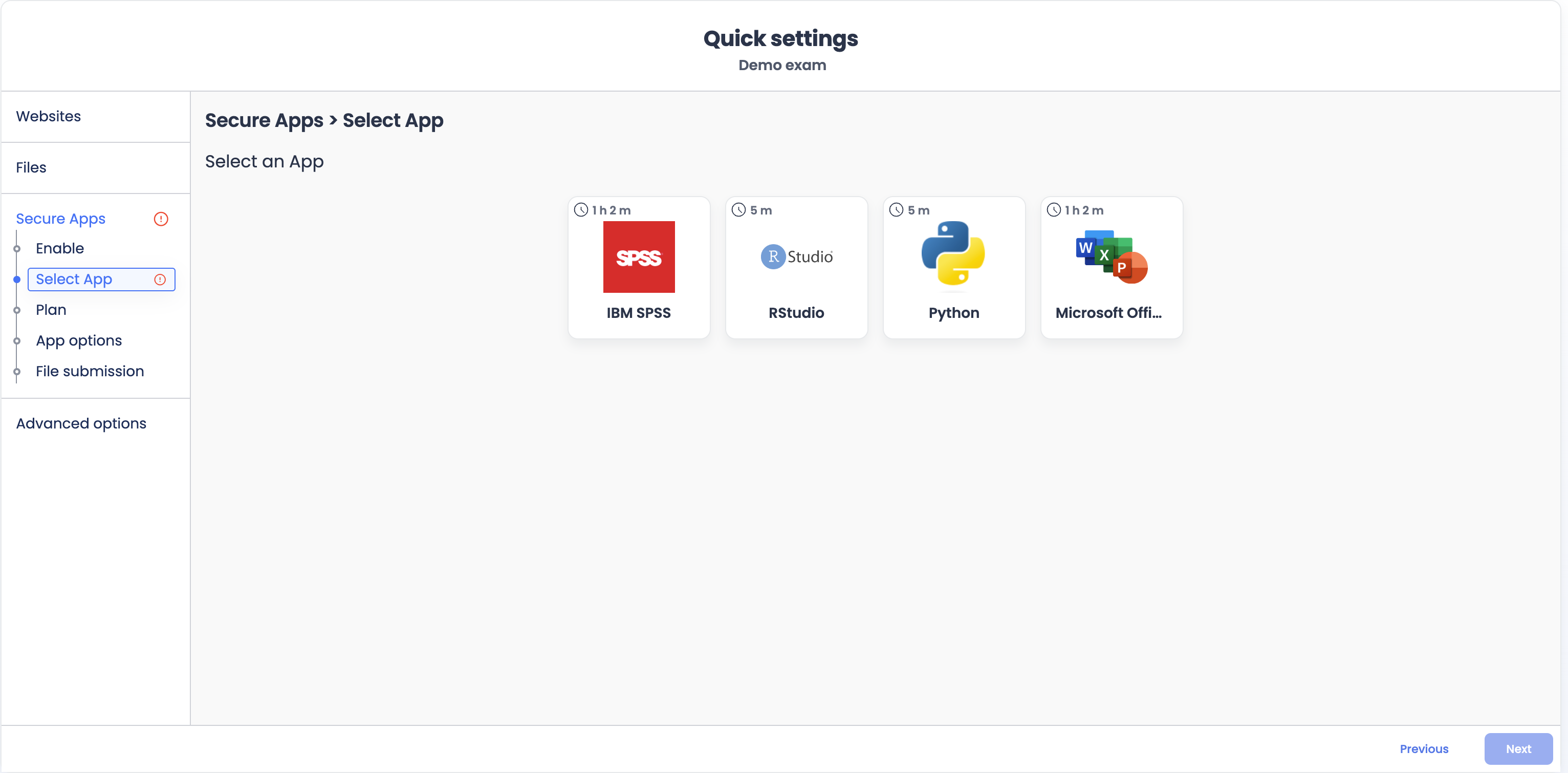The width and height of the screenshot is (1568, 773).
Task: Open the Websites section
Action: coord(96,116)
